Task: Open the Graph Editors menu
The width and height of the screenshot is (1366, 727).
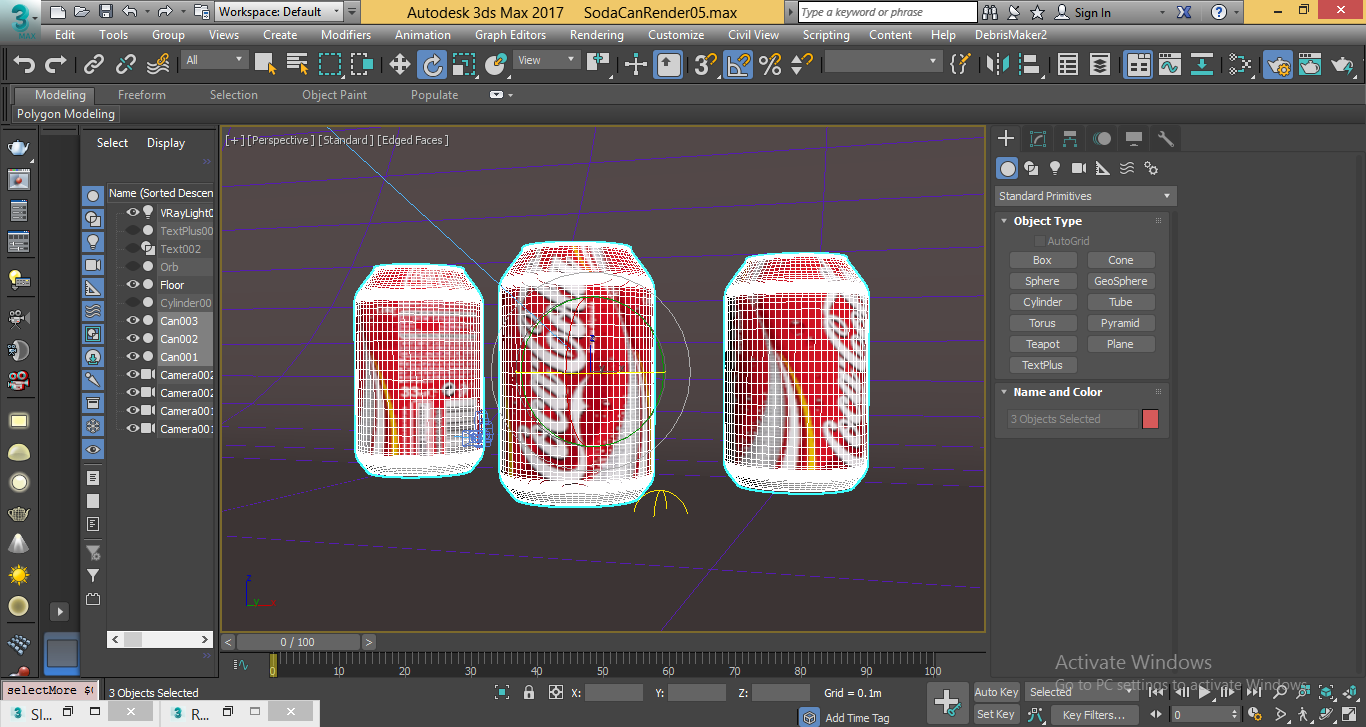Action: tap(510, 35)
